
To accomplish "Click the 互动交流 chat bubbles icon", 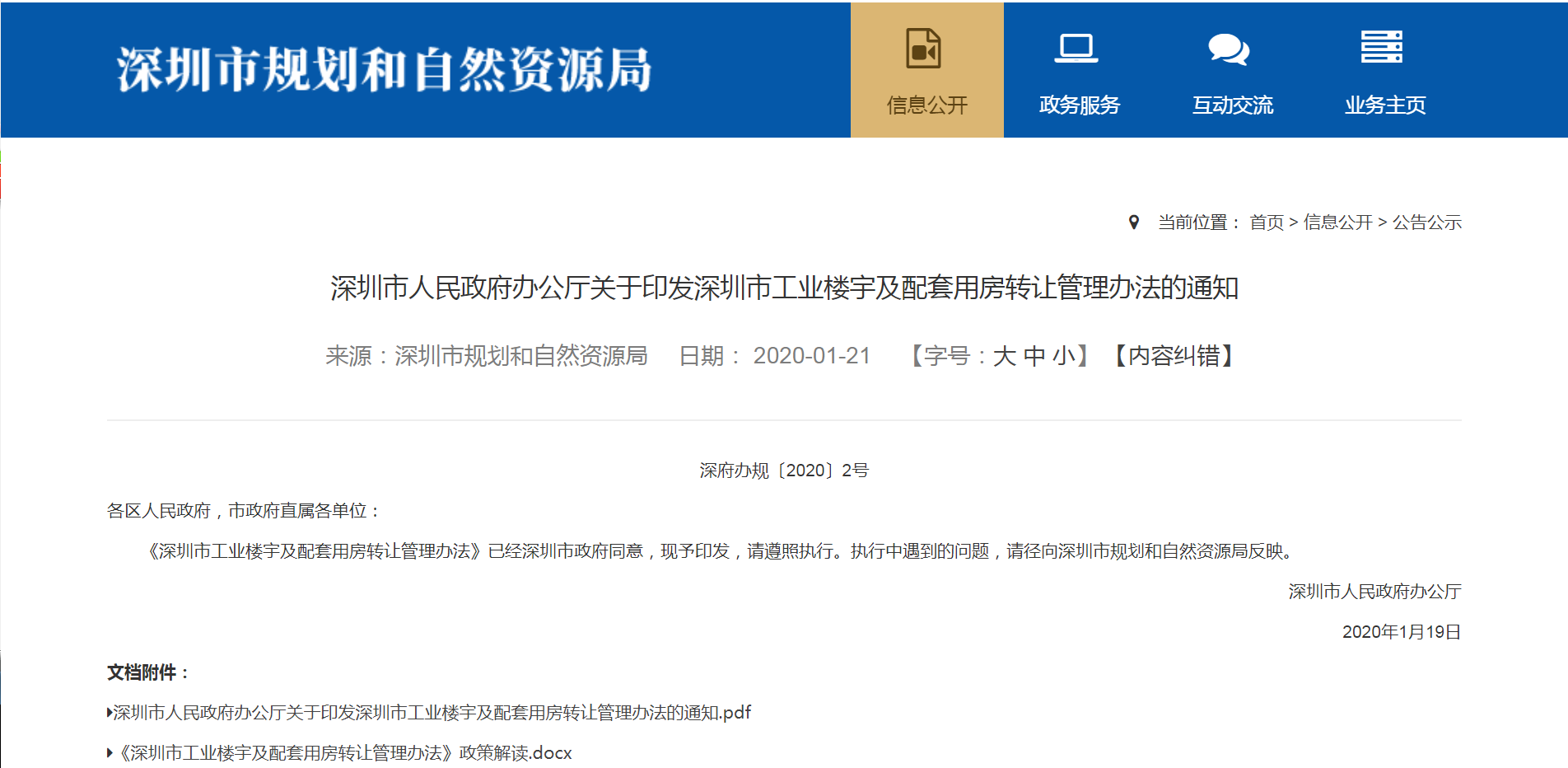I will [1229, 49].
